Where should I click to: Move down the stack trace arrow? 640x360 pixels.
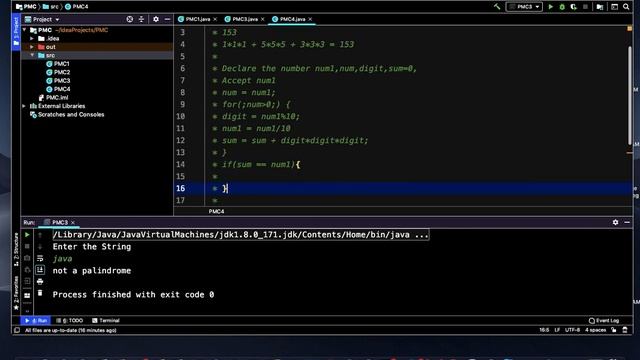point(40,247)
